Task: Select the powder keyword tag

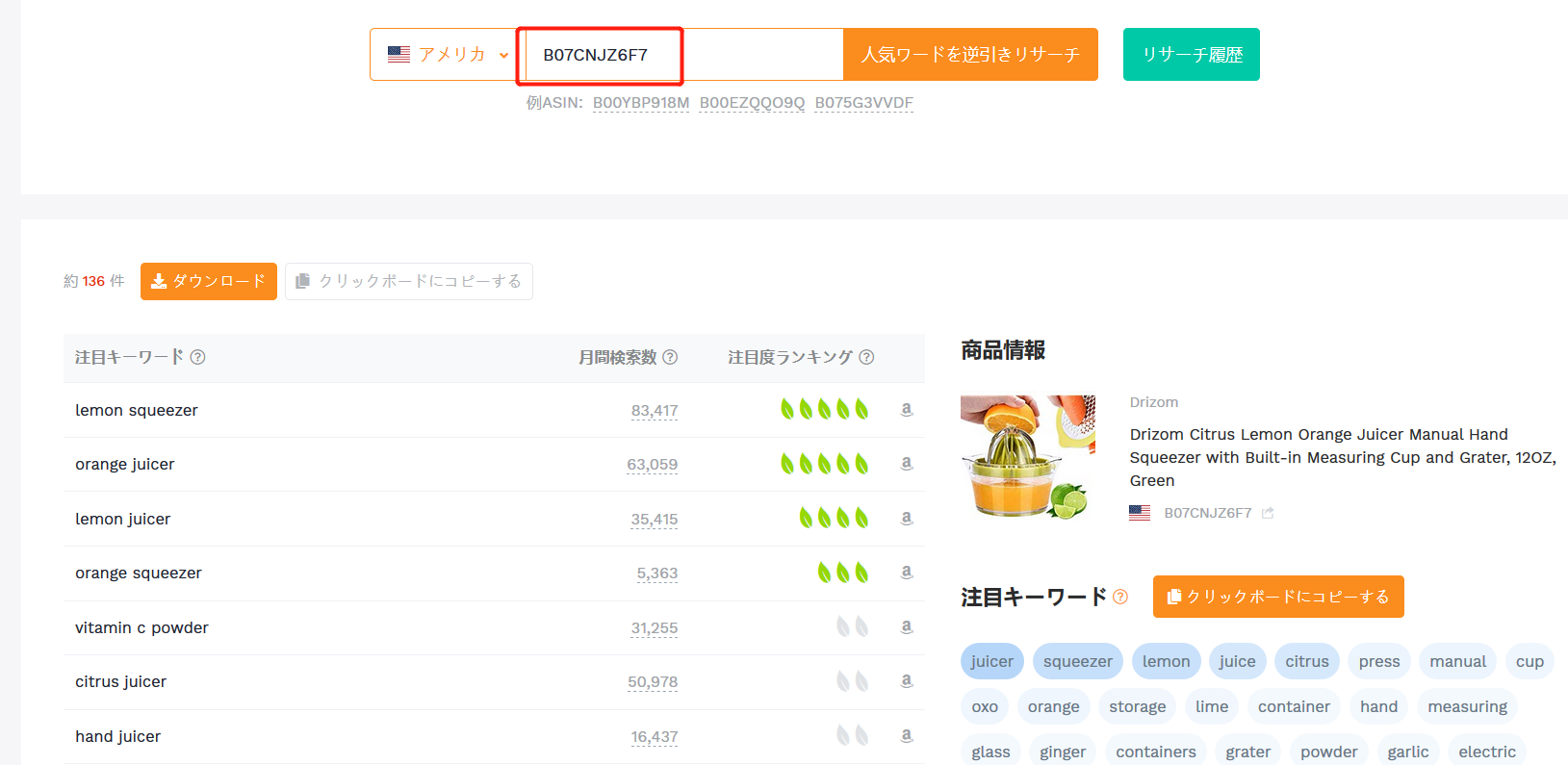Action: point(1329,752)
